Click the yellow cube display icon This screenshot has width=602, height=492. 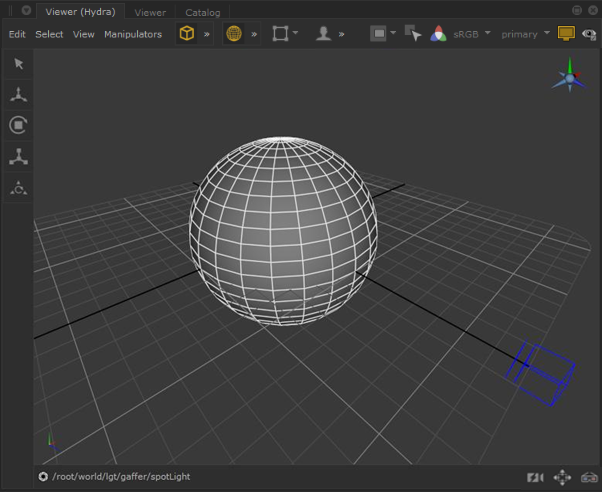click(186, 34)
